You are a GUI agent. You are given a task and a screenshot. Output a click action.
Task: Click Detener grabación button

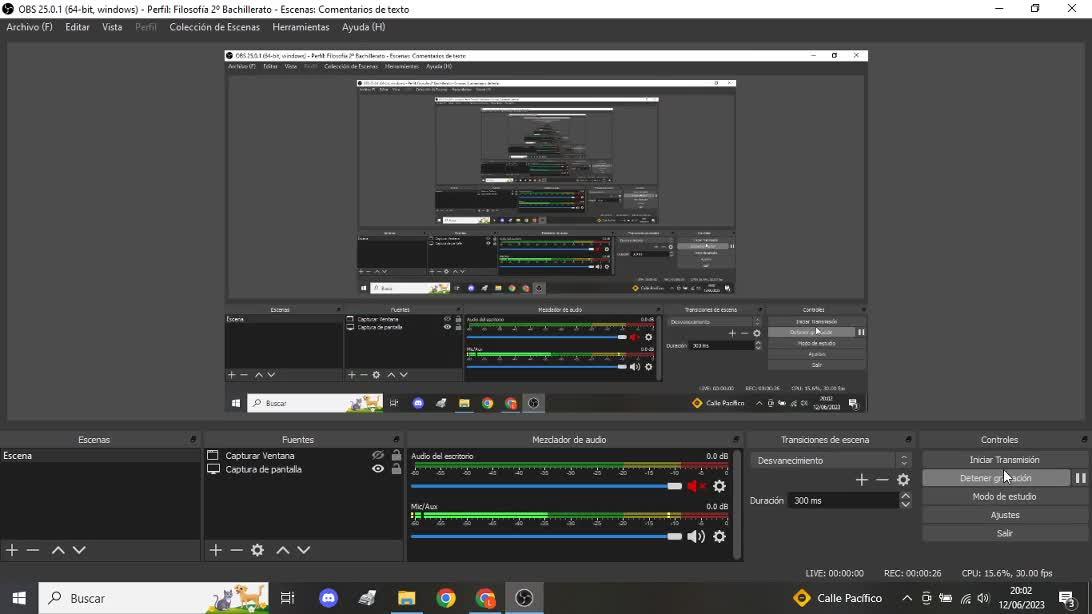click(996, 478)
